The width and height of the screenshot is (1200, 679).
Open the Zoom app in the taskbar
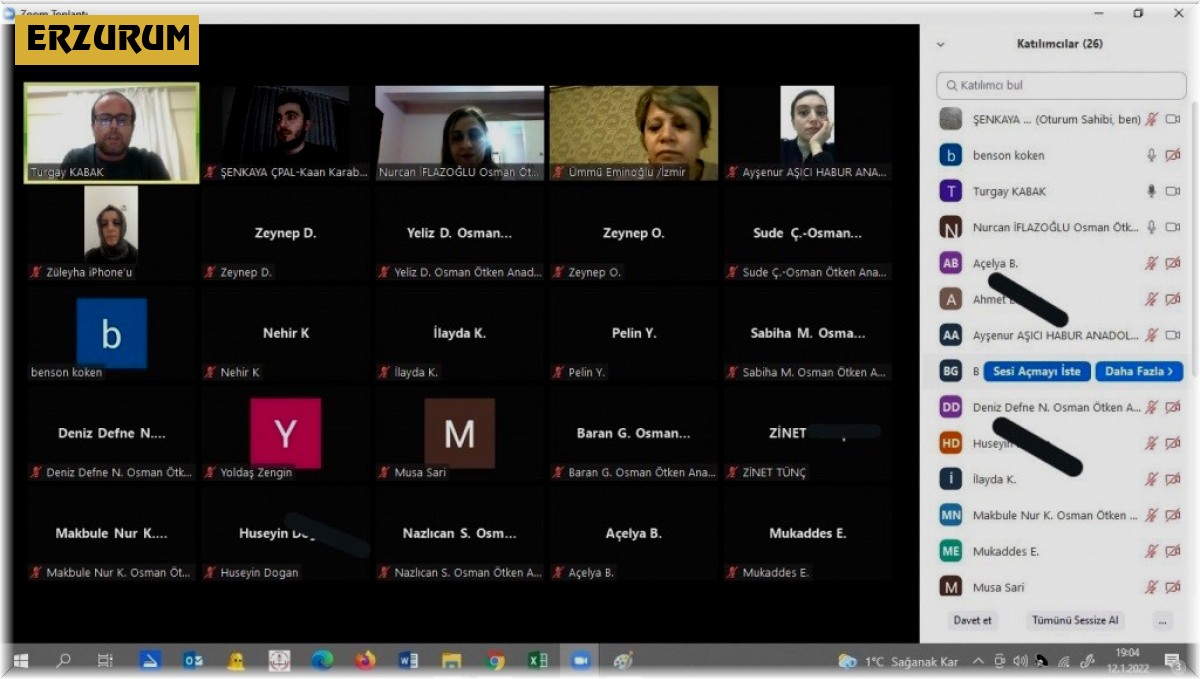pos(580,660)
